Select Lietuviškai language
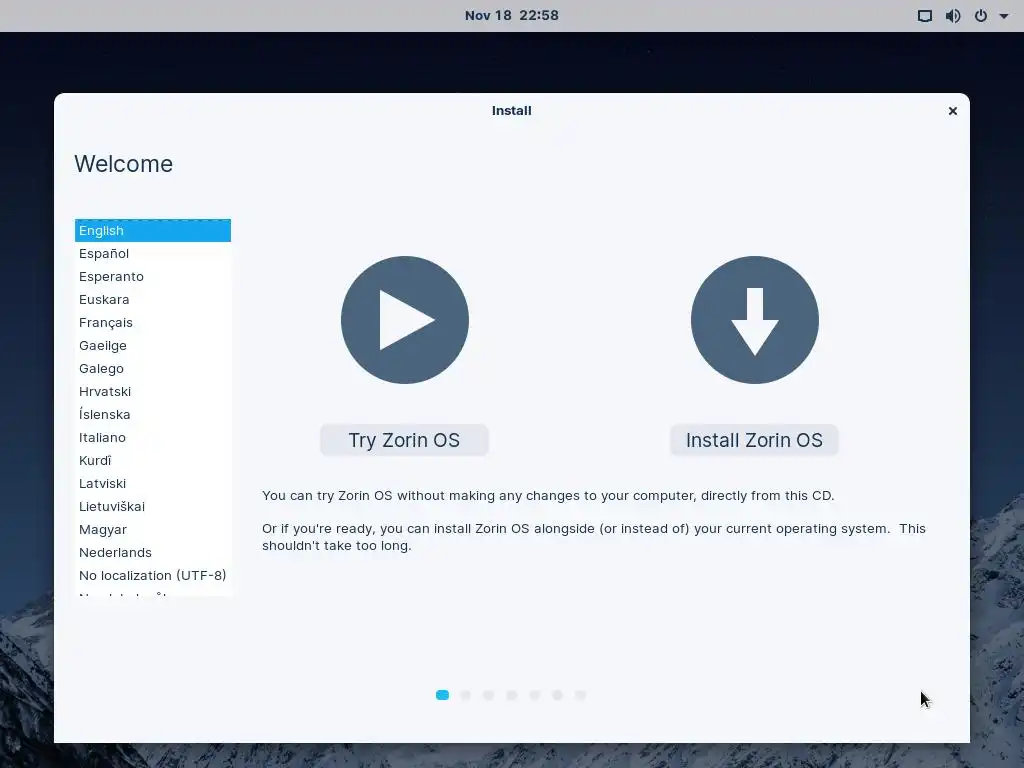Image resolution: width=1024 pixels, height=768 pixels. point(153,506)
